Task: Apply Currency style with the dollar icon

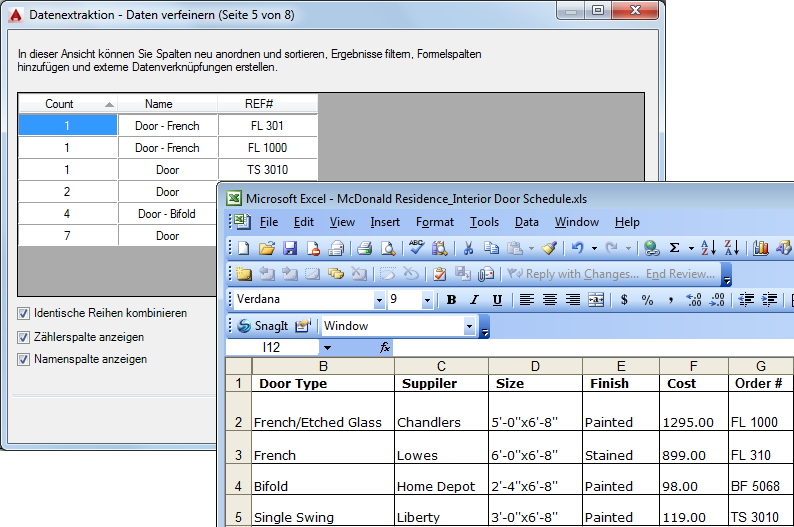Action: click(624, 300)
